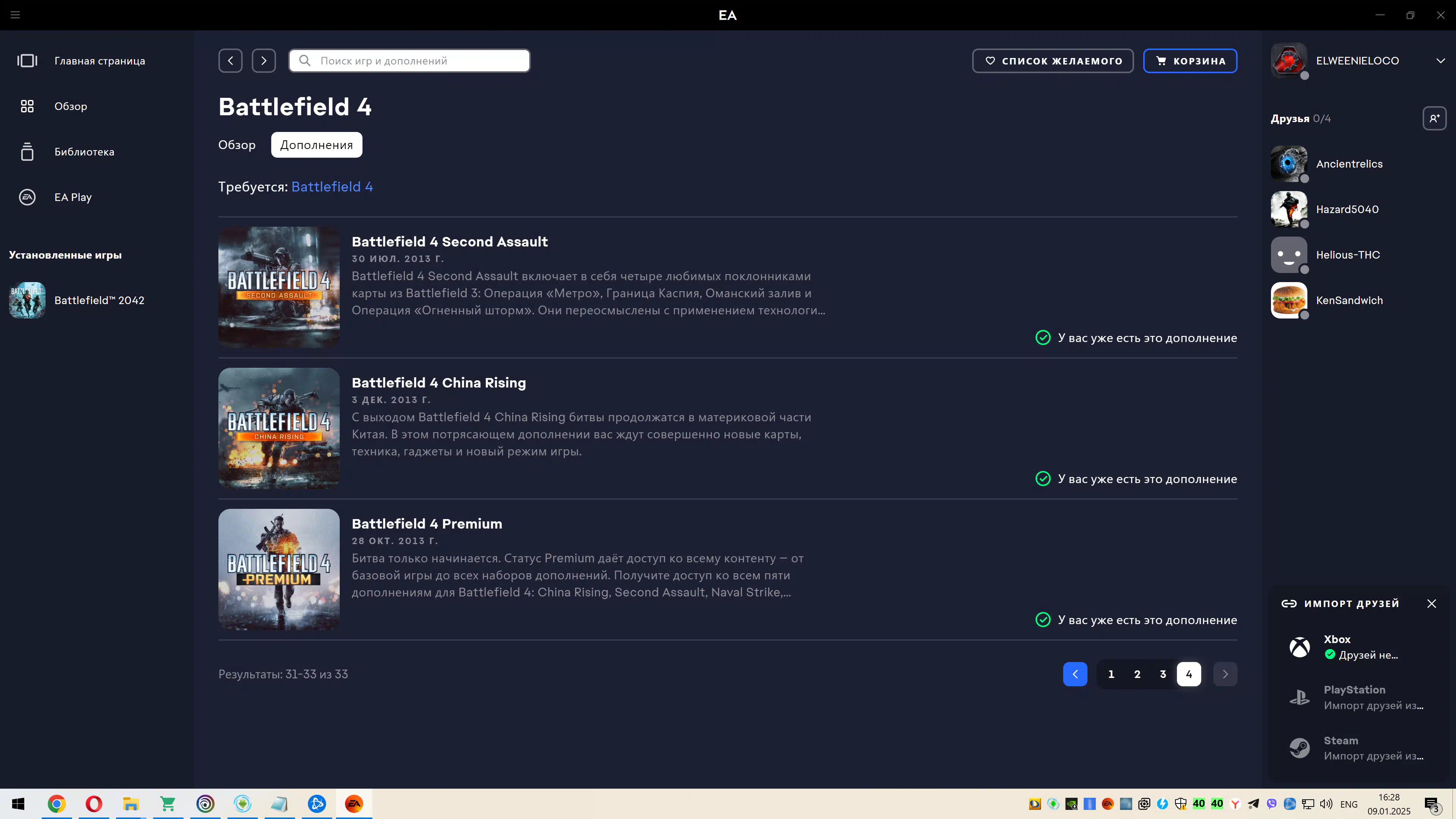Click the results count text Результаты: 31-33 из 33
This screenshot has width=1456, height=819.
[x=283, y=674]
